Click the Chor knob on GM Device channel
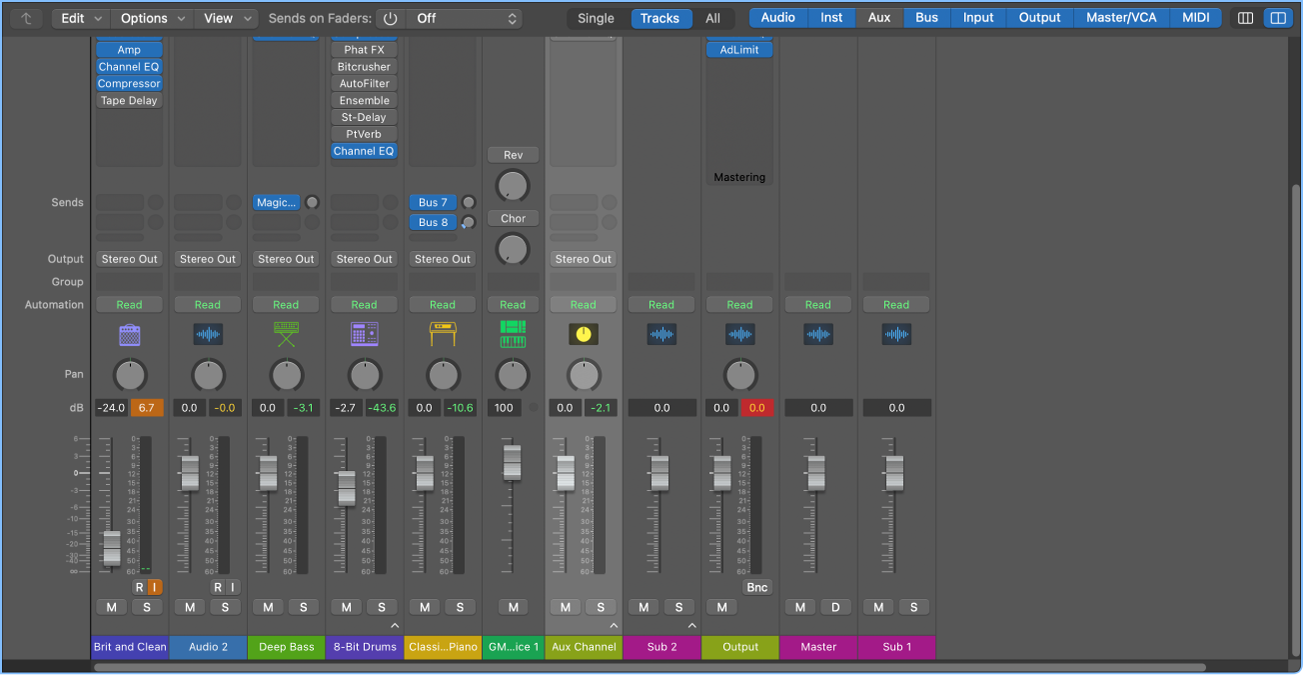 (x=513, y=249)
